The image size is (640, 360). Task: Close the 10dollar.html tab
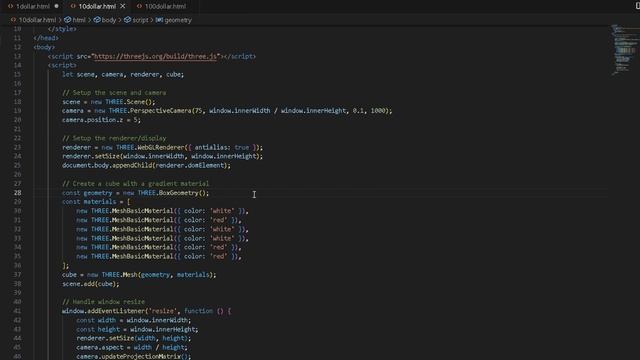point(123,6)
